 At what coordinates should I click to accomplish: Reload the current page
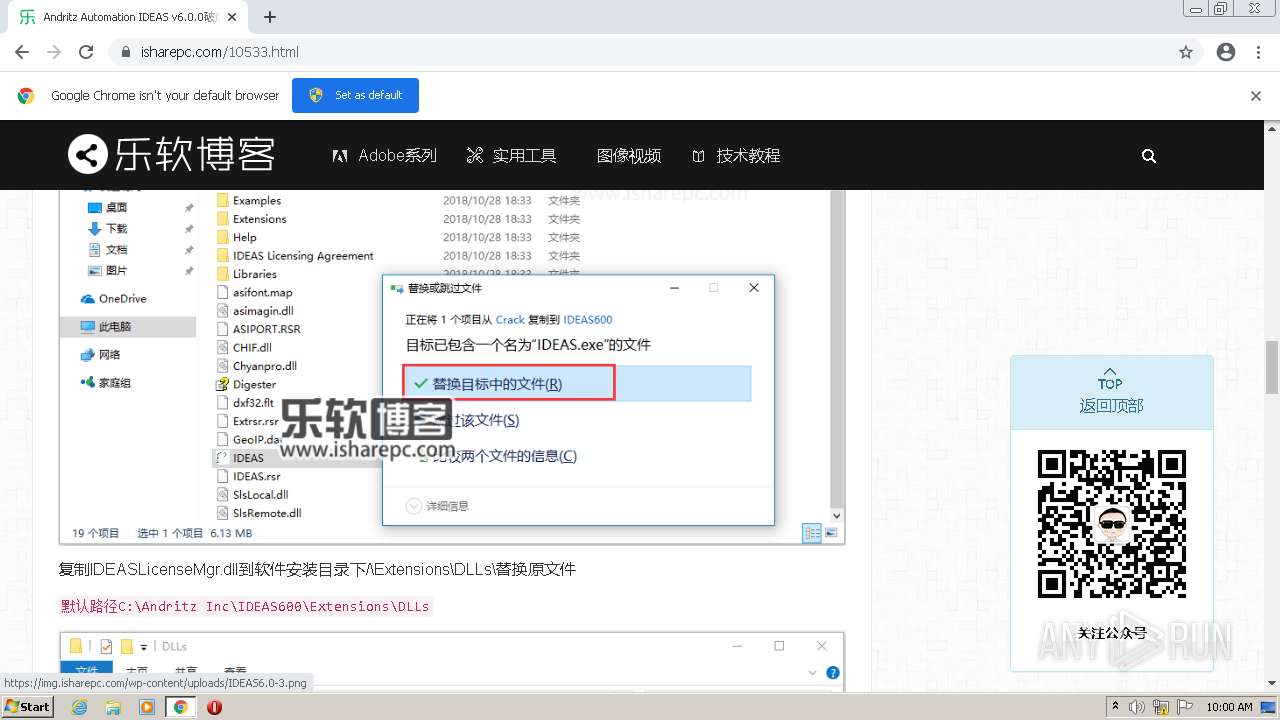tap(86, 52)
